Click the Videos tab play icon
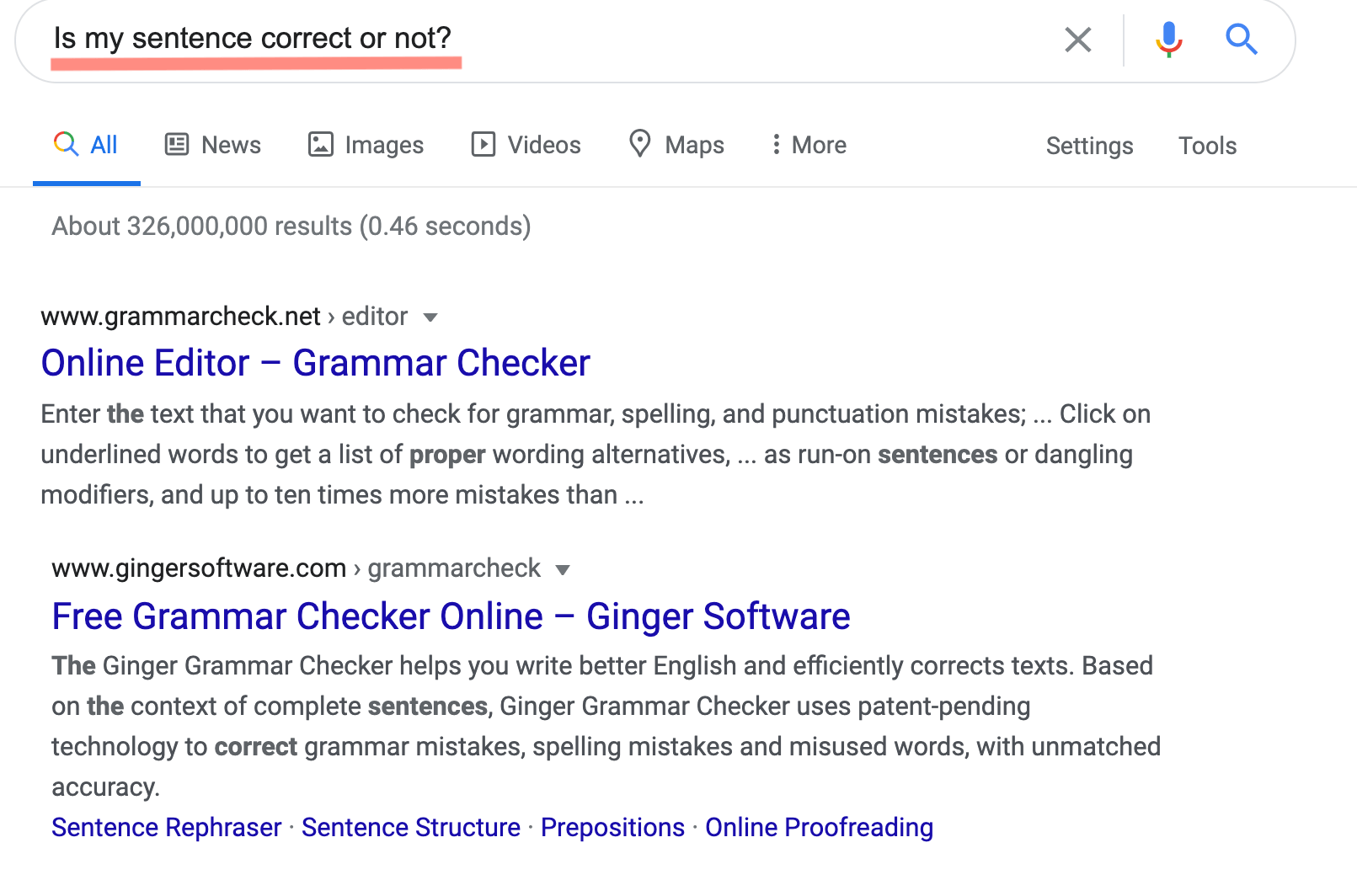The image size is (1357, 896). (483, 145)
